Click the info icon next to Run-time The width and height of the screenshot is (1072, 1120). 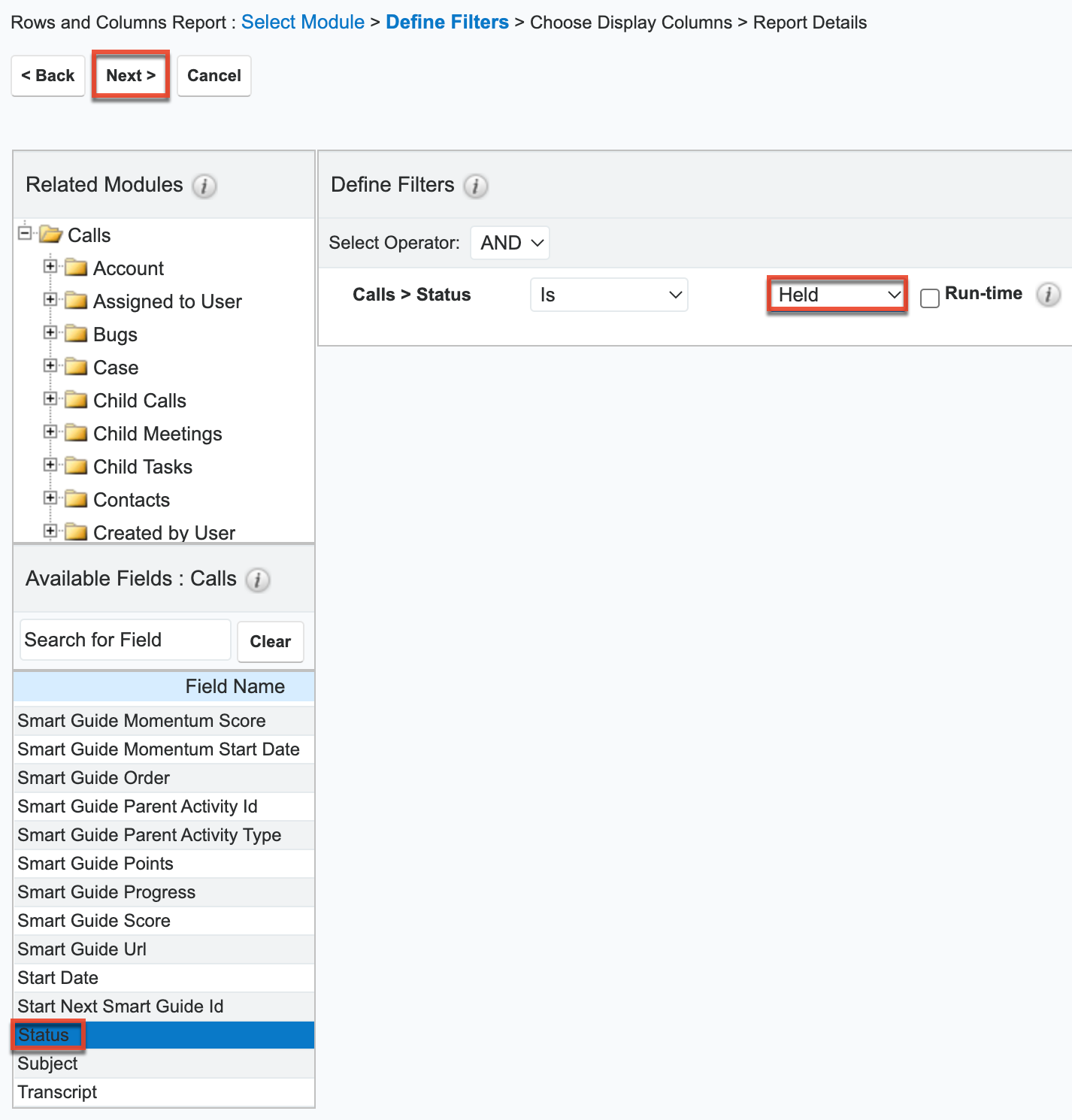click(x=1049, y=295)
